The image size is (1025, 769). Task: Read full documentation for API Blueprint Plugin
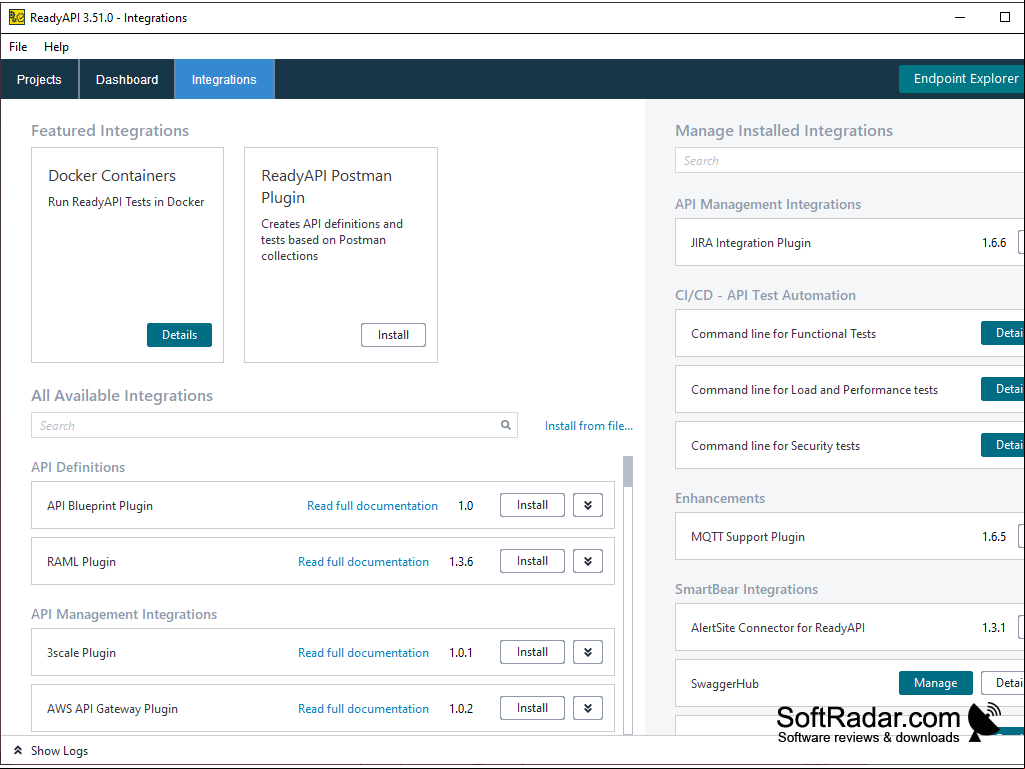tap(373, 505)
